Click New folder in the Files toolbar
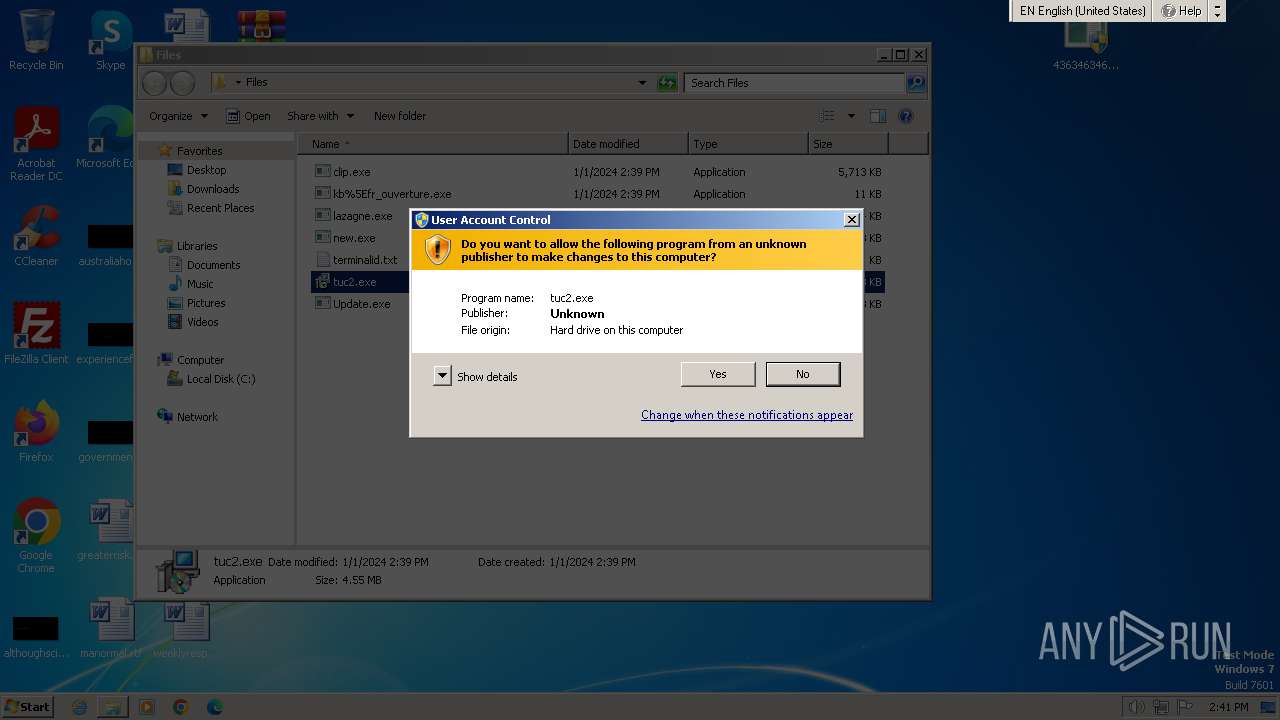 [400, 116]
